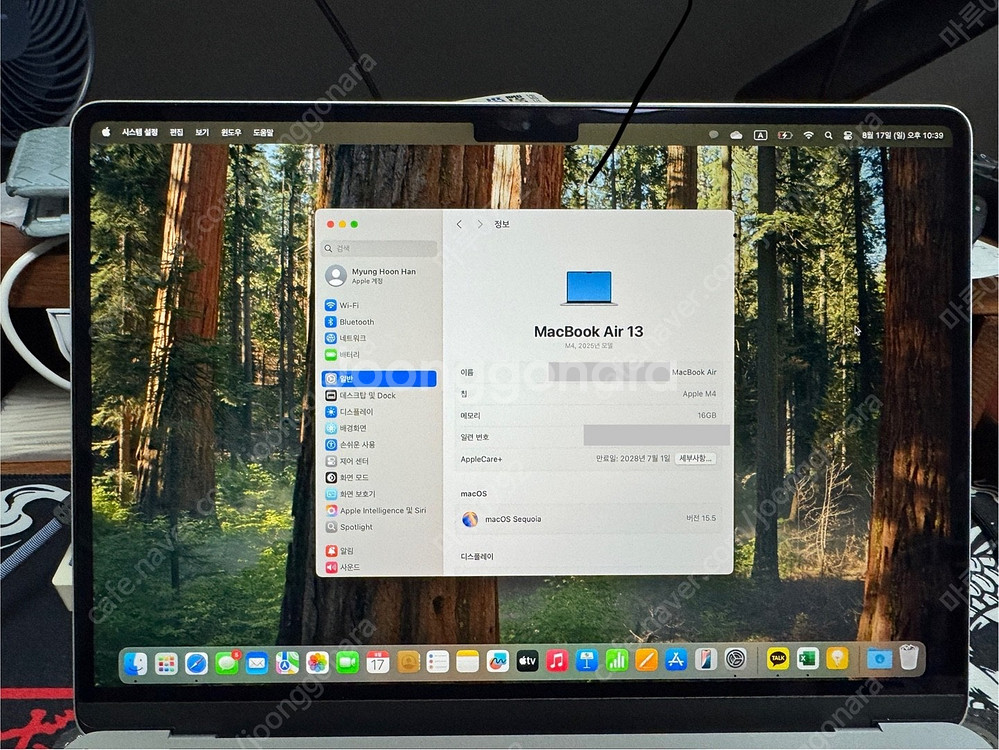999x750 pixels.
Task: Open Control Center from menu bar
Action: tap(848, 135)
